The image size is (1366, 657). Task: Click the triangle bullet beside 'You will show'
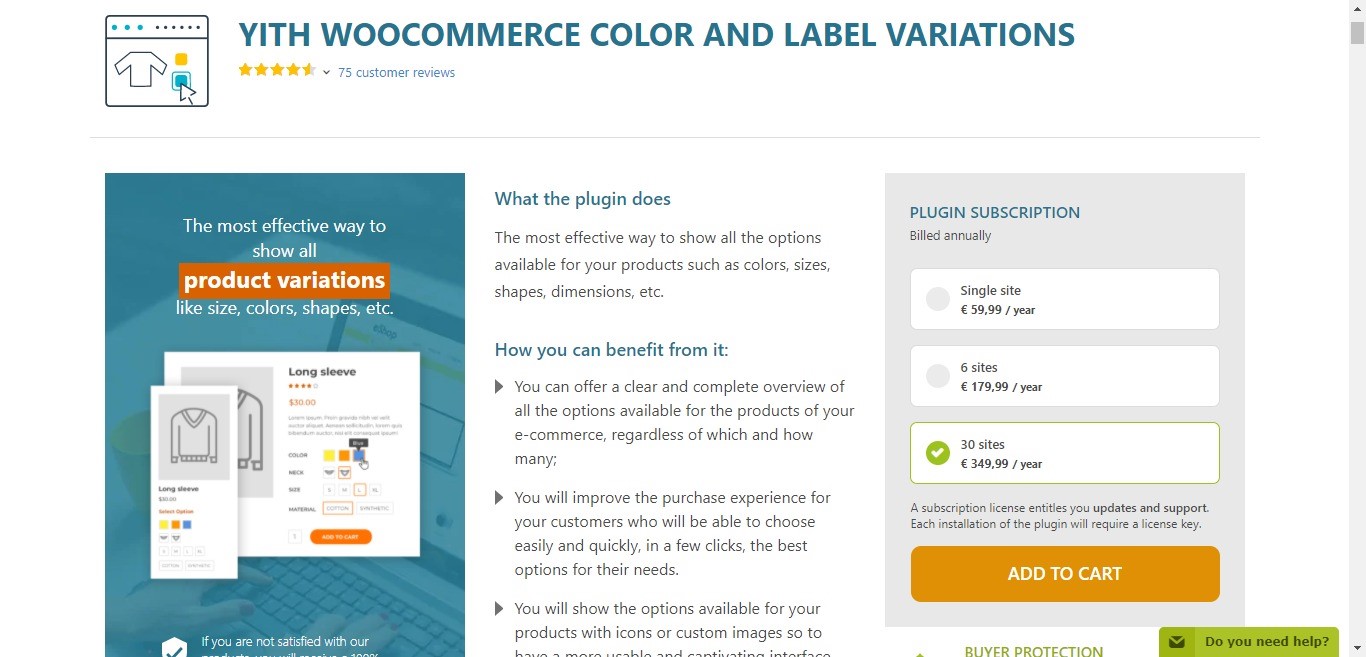[499, 609]
